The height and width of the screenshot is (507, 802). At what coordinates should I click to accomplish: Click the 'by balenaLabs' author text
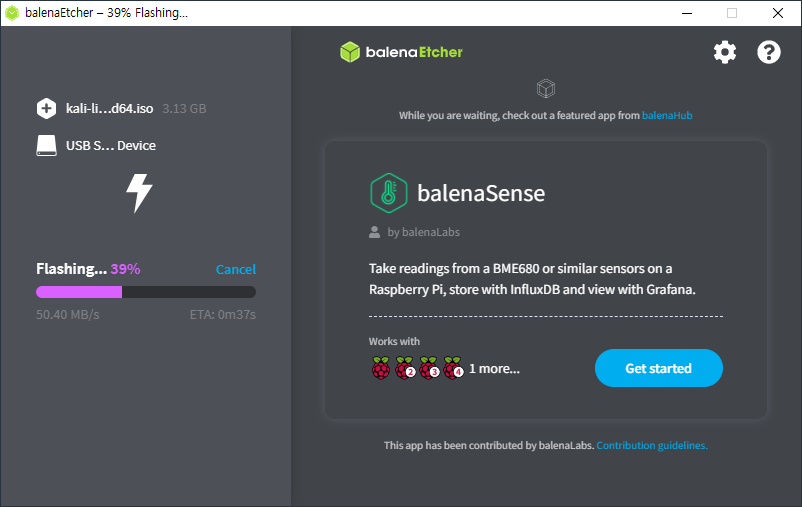424,232
